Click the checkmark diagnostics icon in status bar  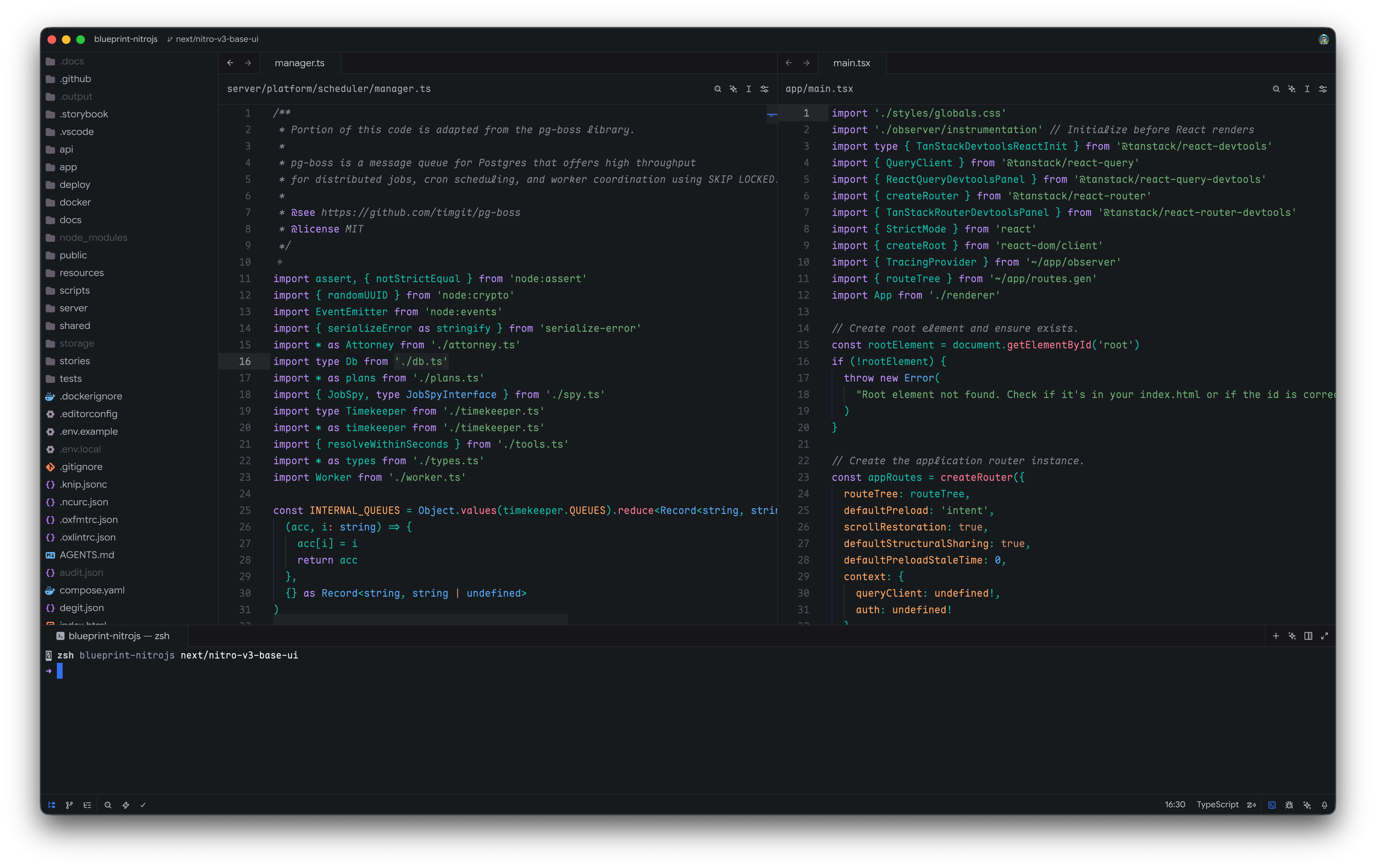pyautogui.click(x=143, y=805)
